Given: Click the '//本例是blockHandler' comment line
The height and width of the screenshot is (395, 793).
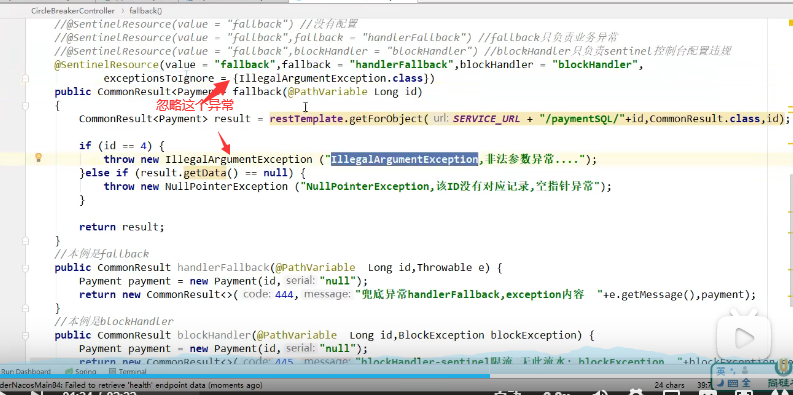Looking at the screenshot, I should 114,322.
